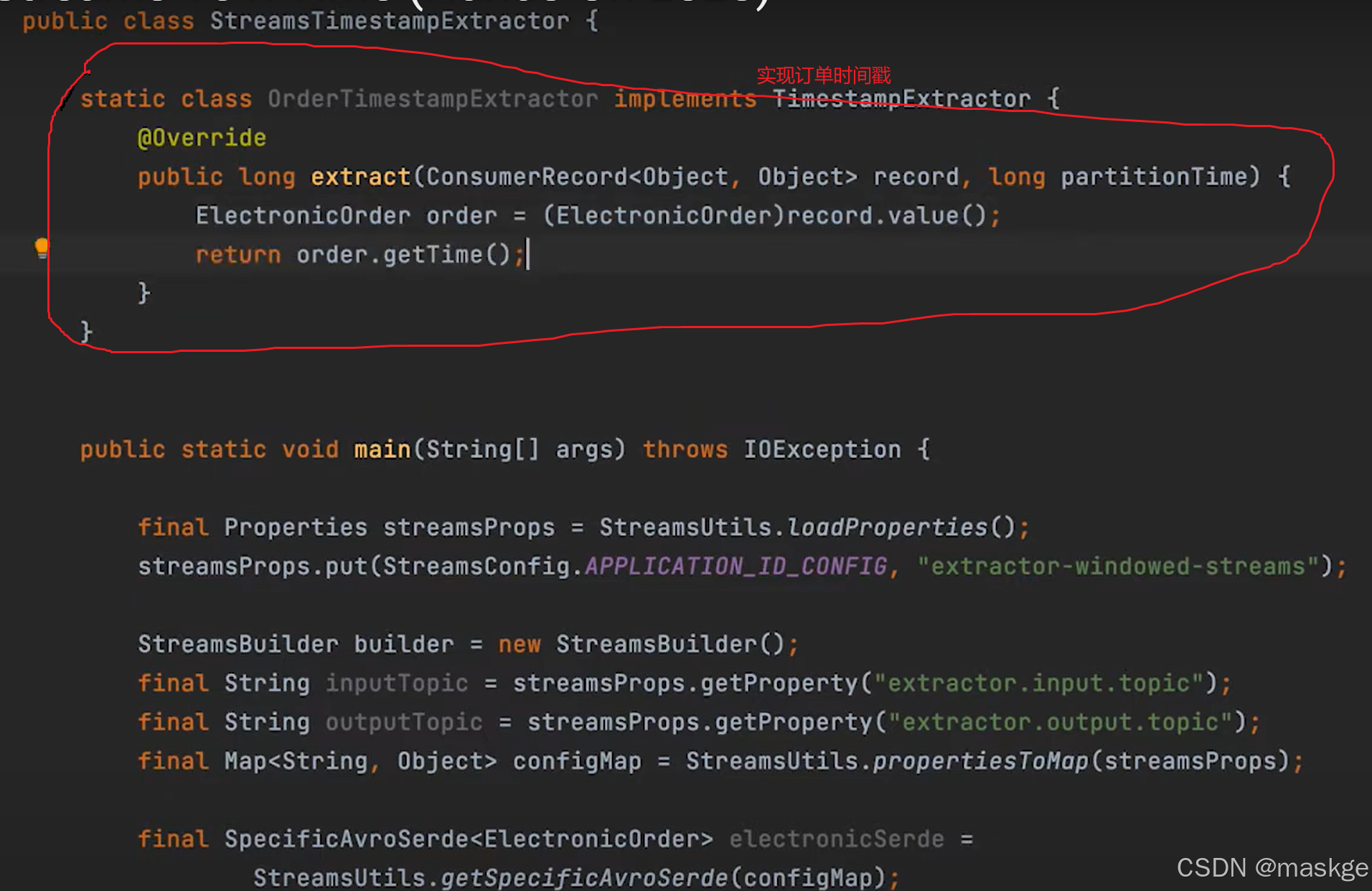Image resolution: width=1372 pixels, height=891 pixels.
Task: Click record.value() call
Action: point(887,215)
